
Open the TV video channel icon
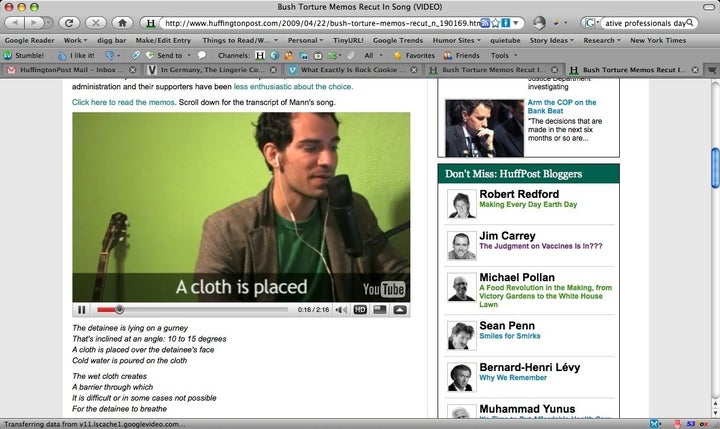coord(318,56)
